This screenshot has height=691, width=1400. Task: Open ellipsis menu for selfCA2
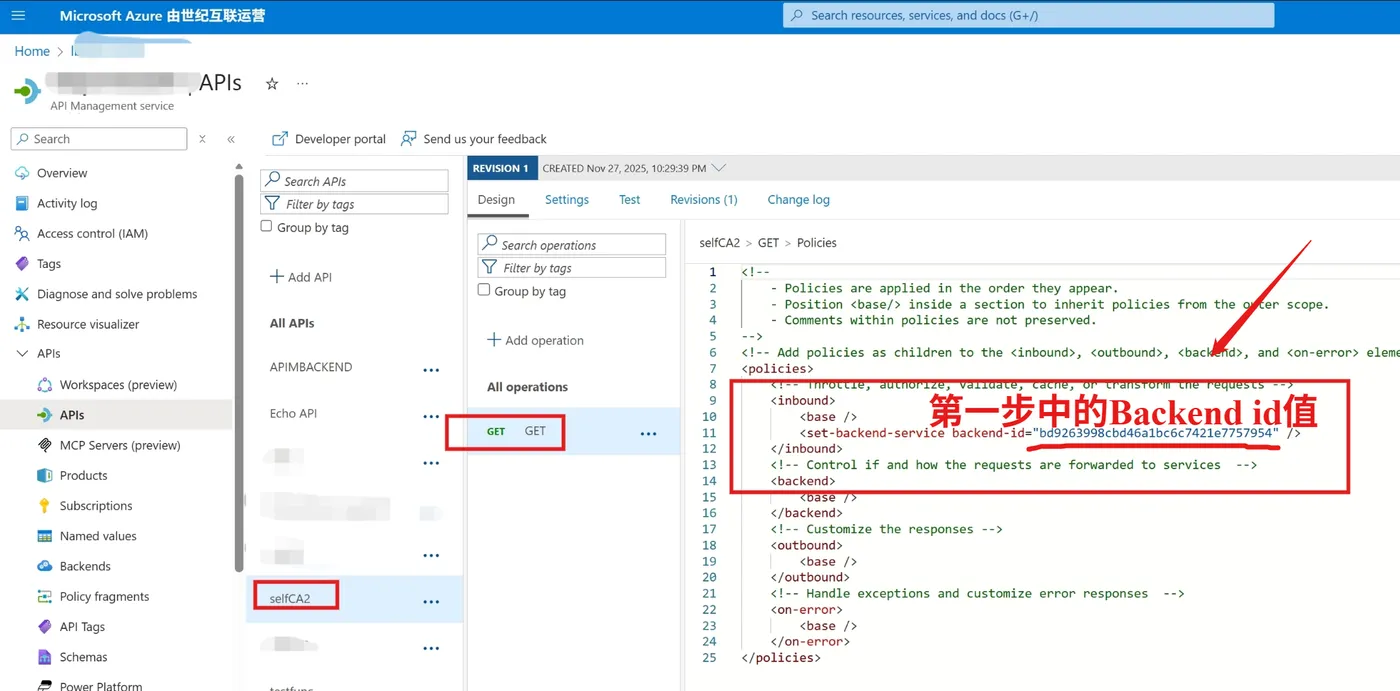[431, 602]
